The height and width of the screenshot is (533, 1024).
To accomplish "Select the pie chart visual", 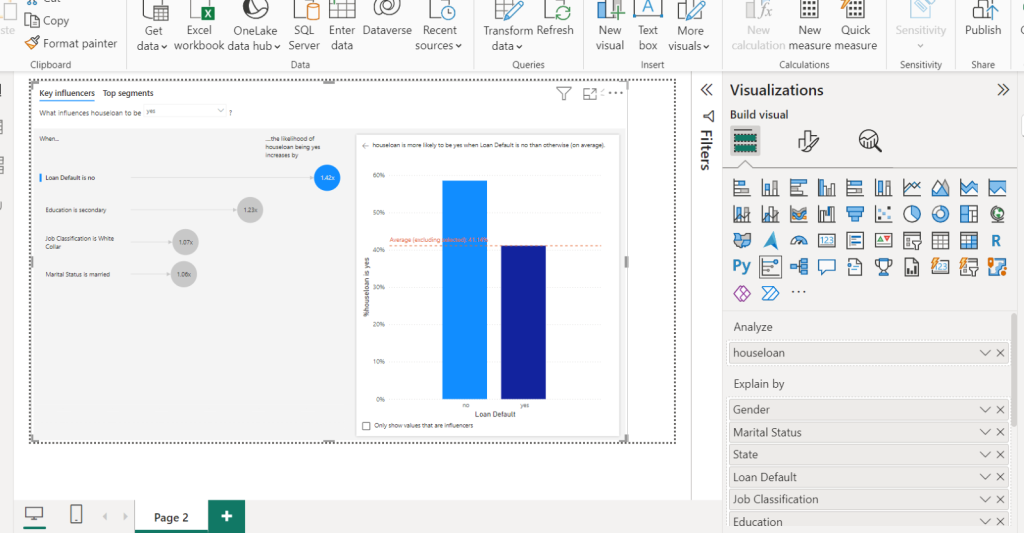I will (912, 214).
